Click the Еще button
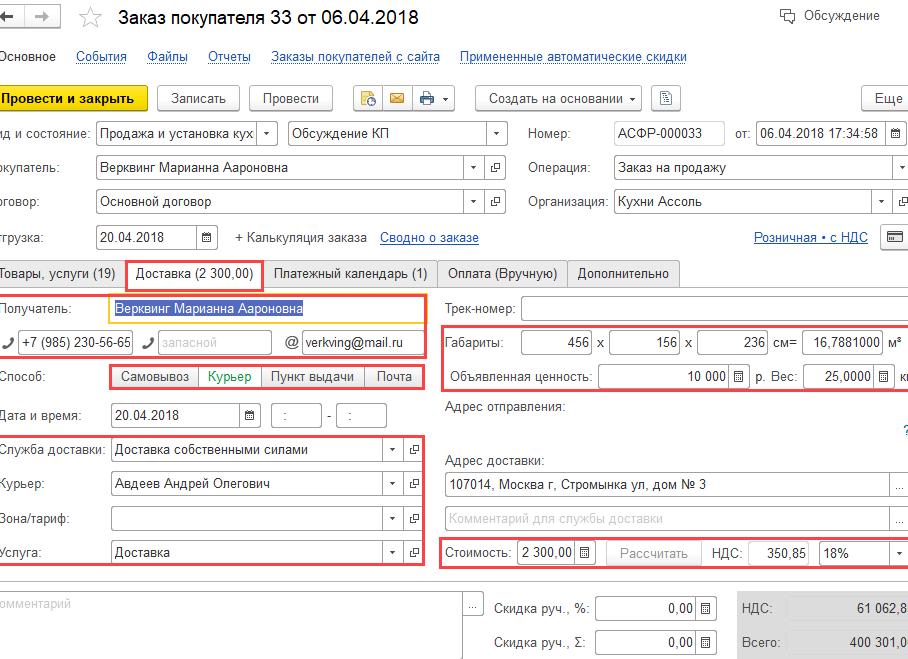 click(886, 98)
